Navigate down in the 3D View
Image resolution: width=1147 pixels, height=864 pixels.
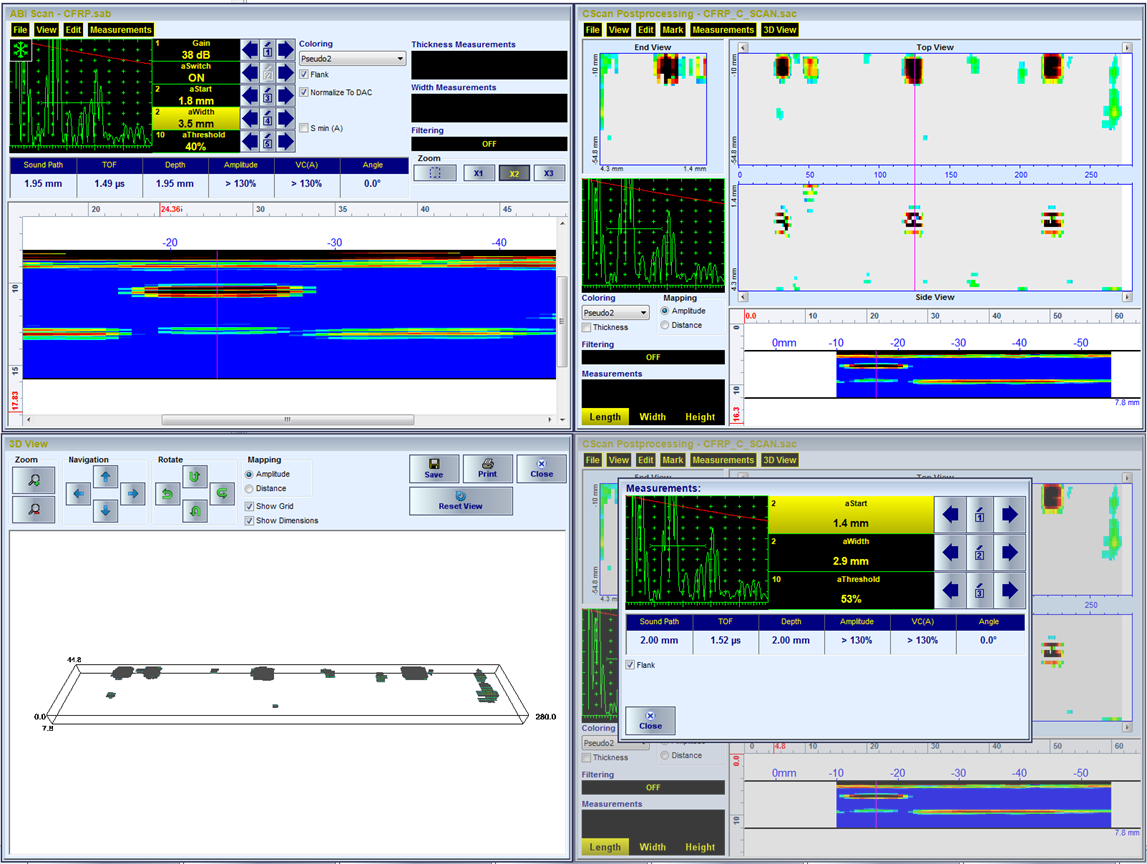point(105,511)
